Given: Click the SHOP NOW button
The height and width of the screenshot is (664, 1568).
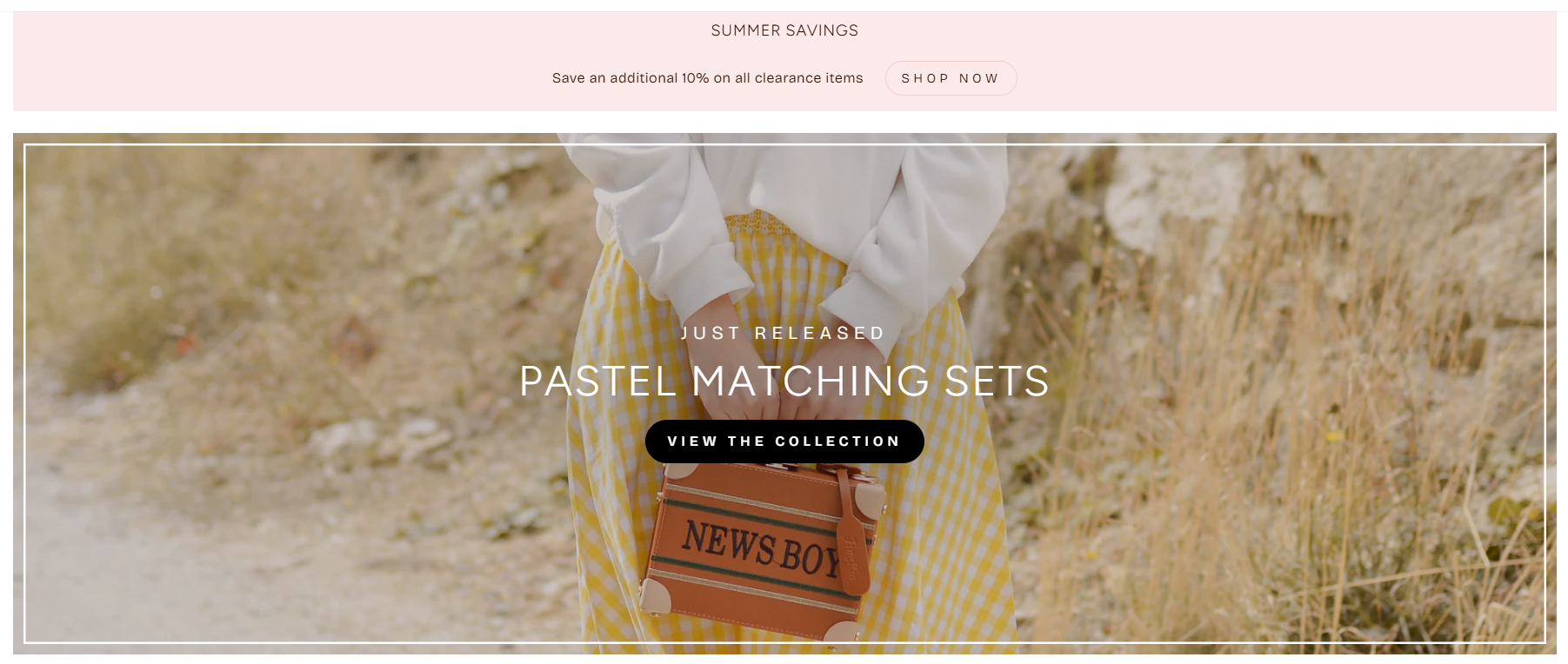Looking at the screenshot, I should (x=951, y=78).
